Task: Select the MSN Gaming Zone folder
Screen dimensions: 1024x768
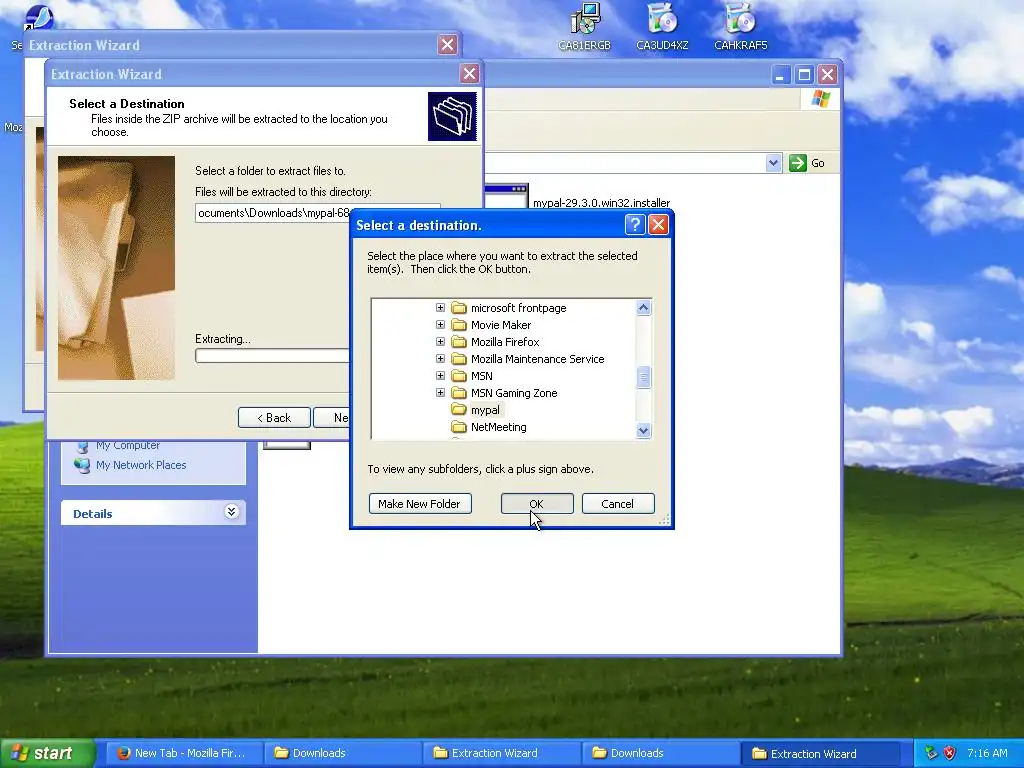Action: (514, 392)
